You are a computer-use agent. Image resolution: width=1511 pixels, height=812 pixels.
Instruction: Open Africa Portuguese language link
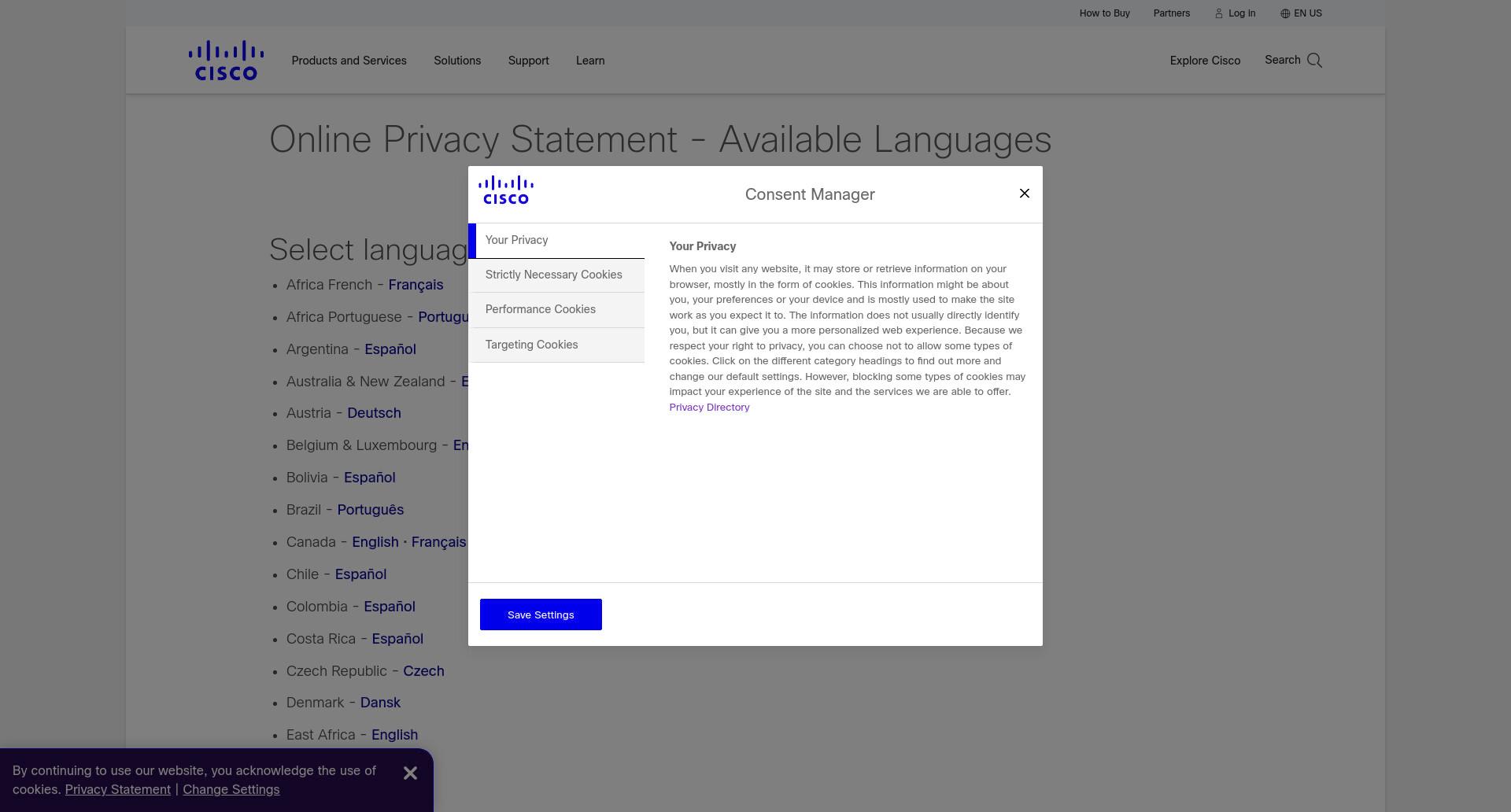click(x=443, y=317)
